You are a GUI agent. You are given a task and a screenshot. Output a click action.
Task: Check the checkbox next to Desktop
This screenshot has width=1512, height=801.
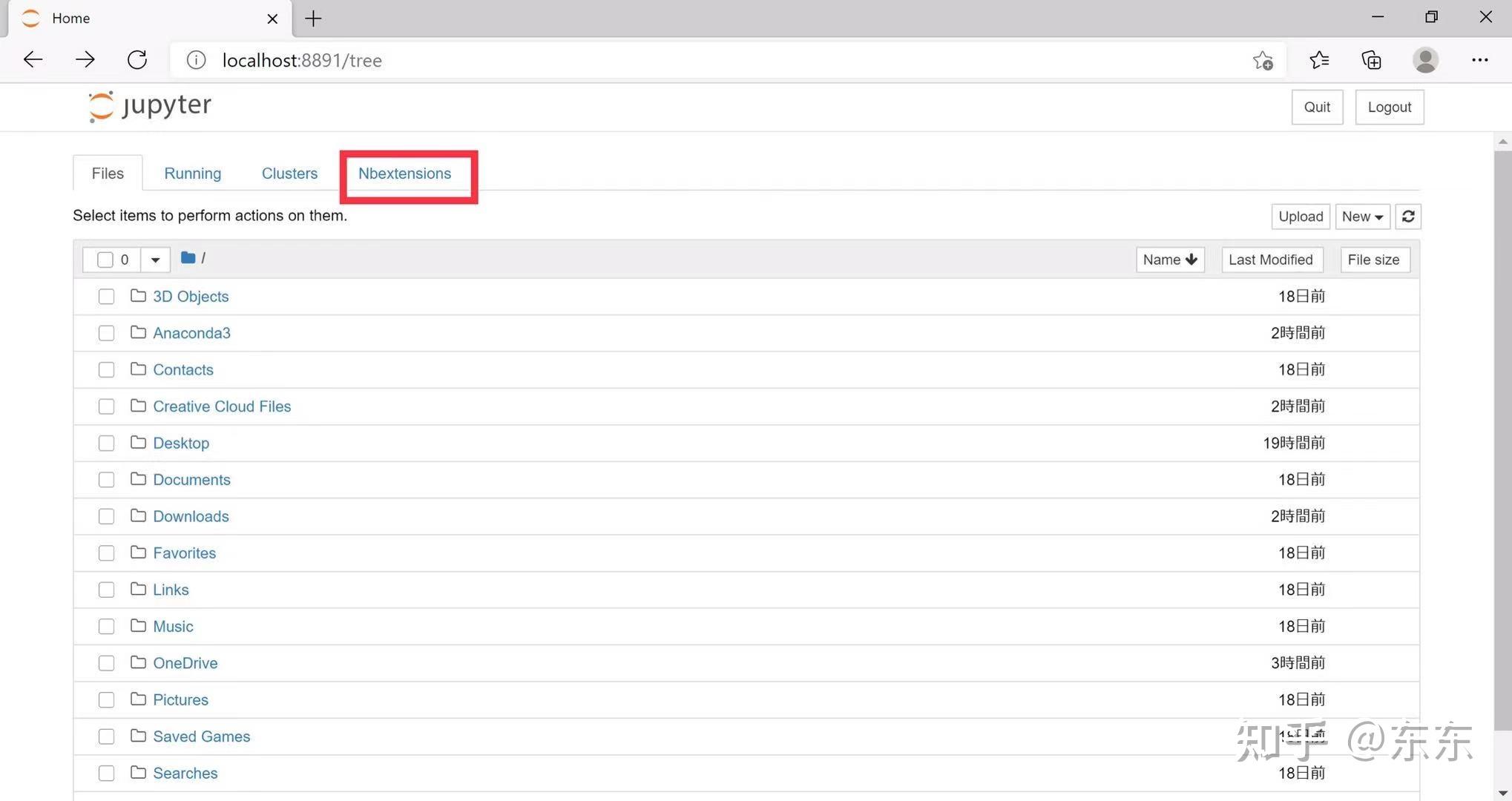pos(105,443)
